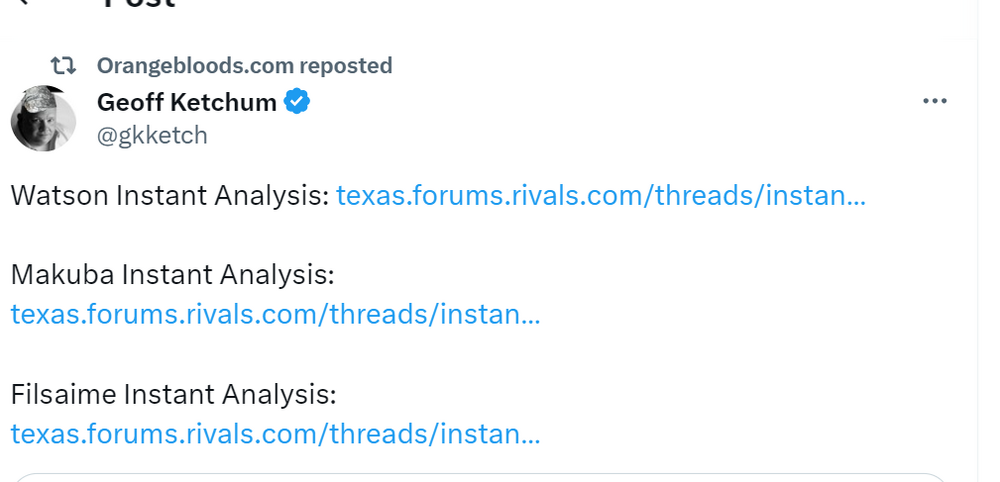
Task: Click the preview card's top edge below post
Action: pyautogui.click(x=480, y=476)
